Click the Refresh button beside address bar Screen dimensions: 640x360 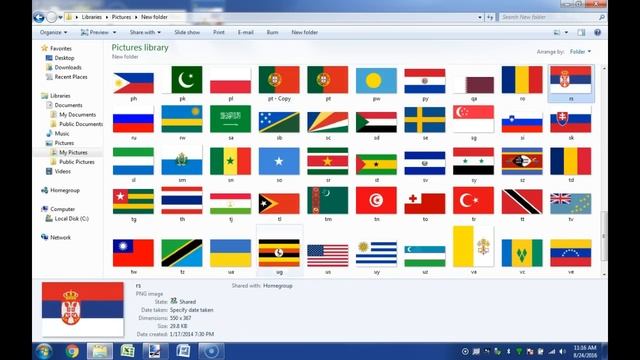(490, 17)
